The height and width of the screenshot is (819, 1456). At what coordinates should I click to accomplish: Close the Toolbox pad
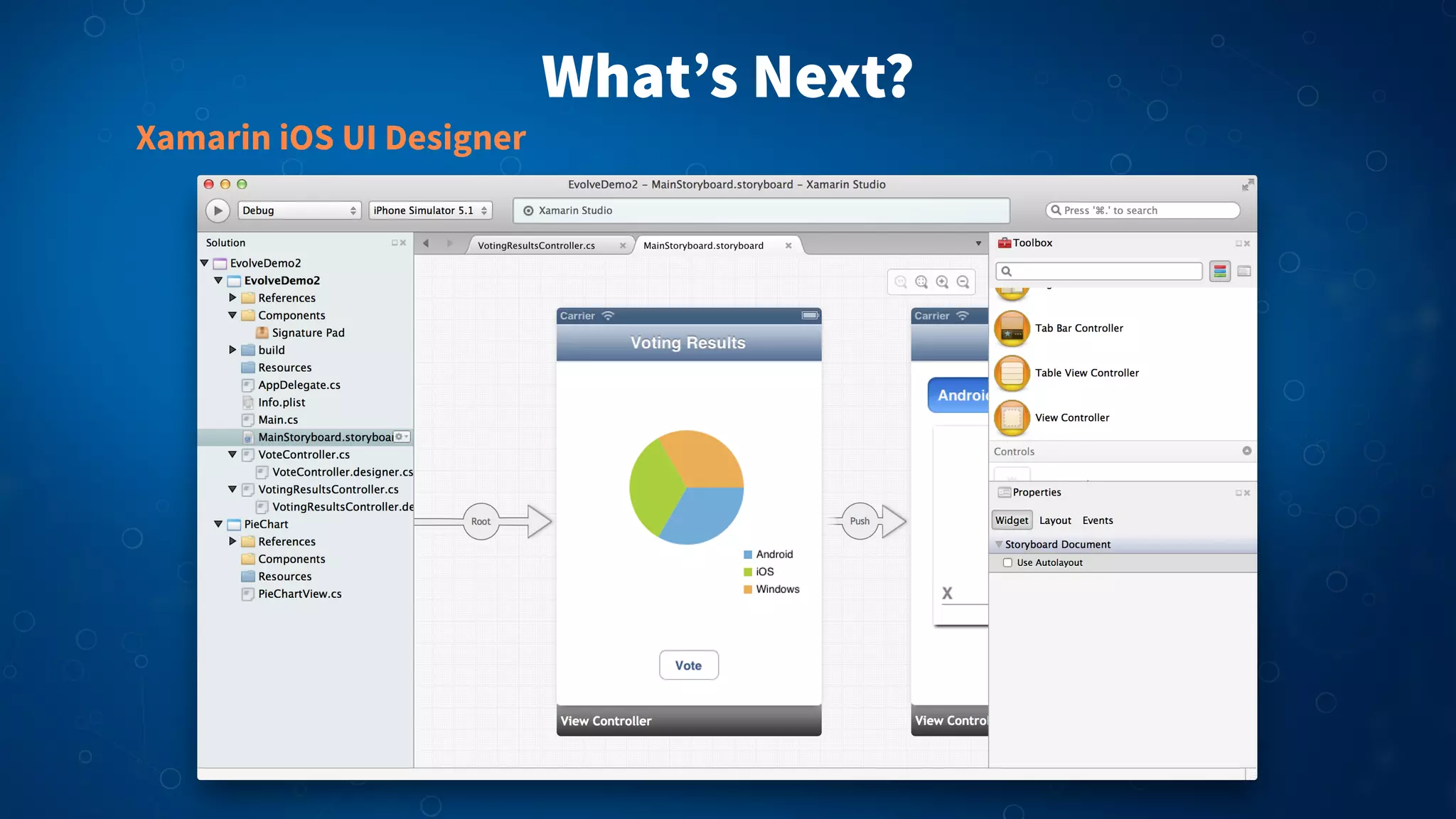click(x=1247, y=244)
